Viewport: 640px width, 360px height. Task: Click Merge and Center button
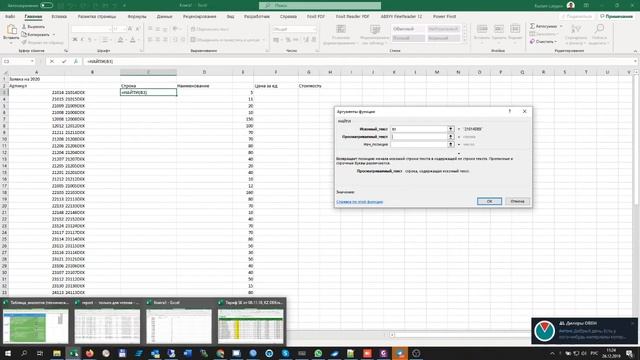[225, 40]
